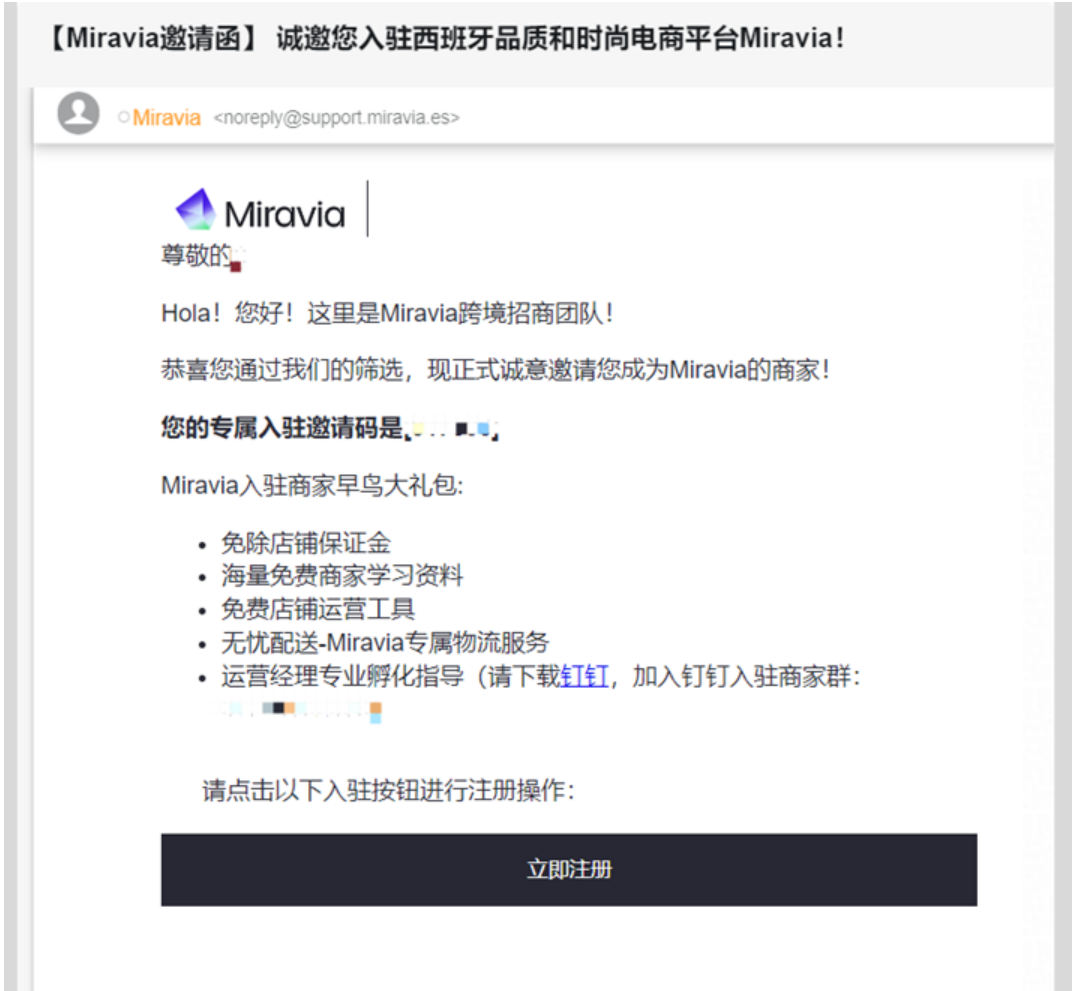1090x991 pixels.
Task: Click the 无忧配送-Miravia专属物流服务 bullet item
Action: point(384,643)
